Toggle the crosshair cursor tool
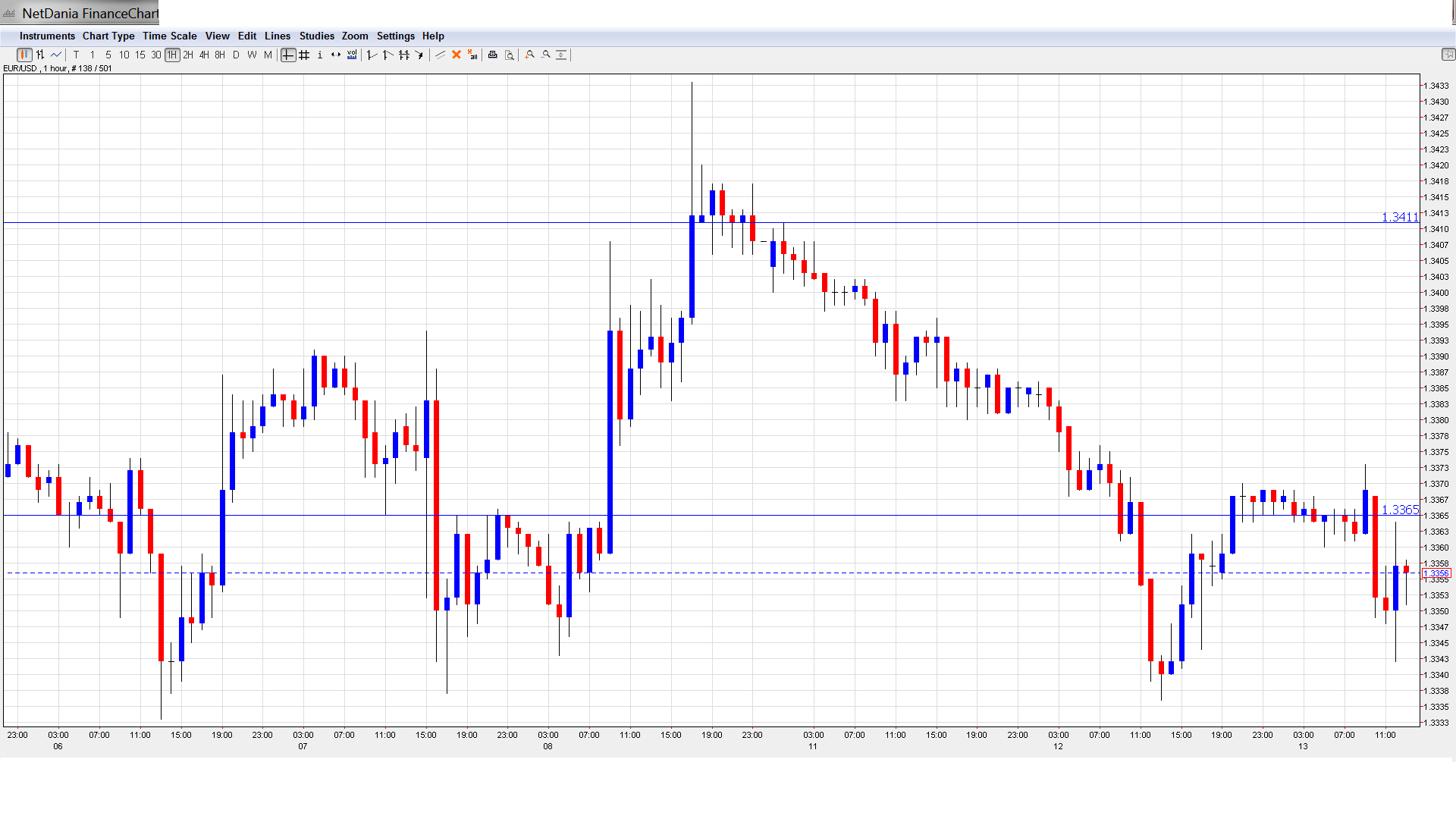The width and height of the screenshot is (1456, 819). click(288, 55)
